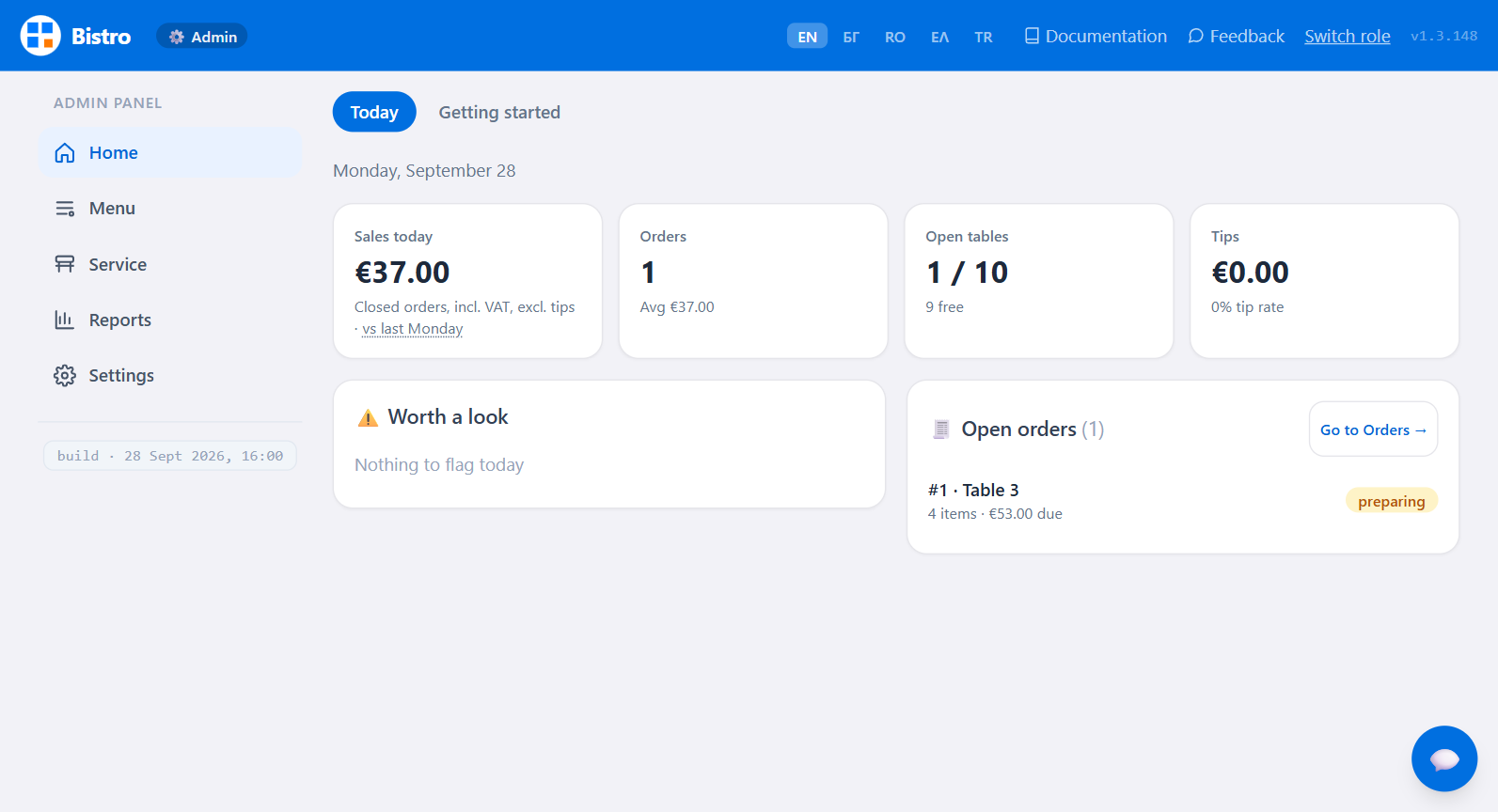The width and height of the screenshot is (1498, 812).
Task: Click the vs last Monday link
Action: 413,329
